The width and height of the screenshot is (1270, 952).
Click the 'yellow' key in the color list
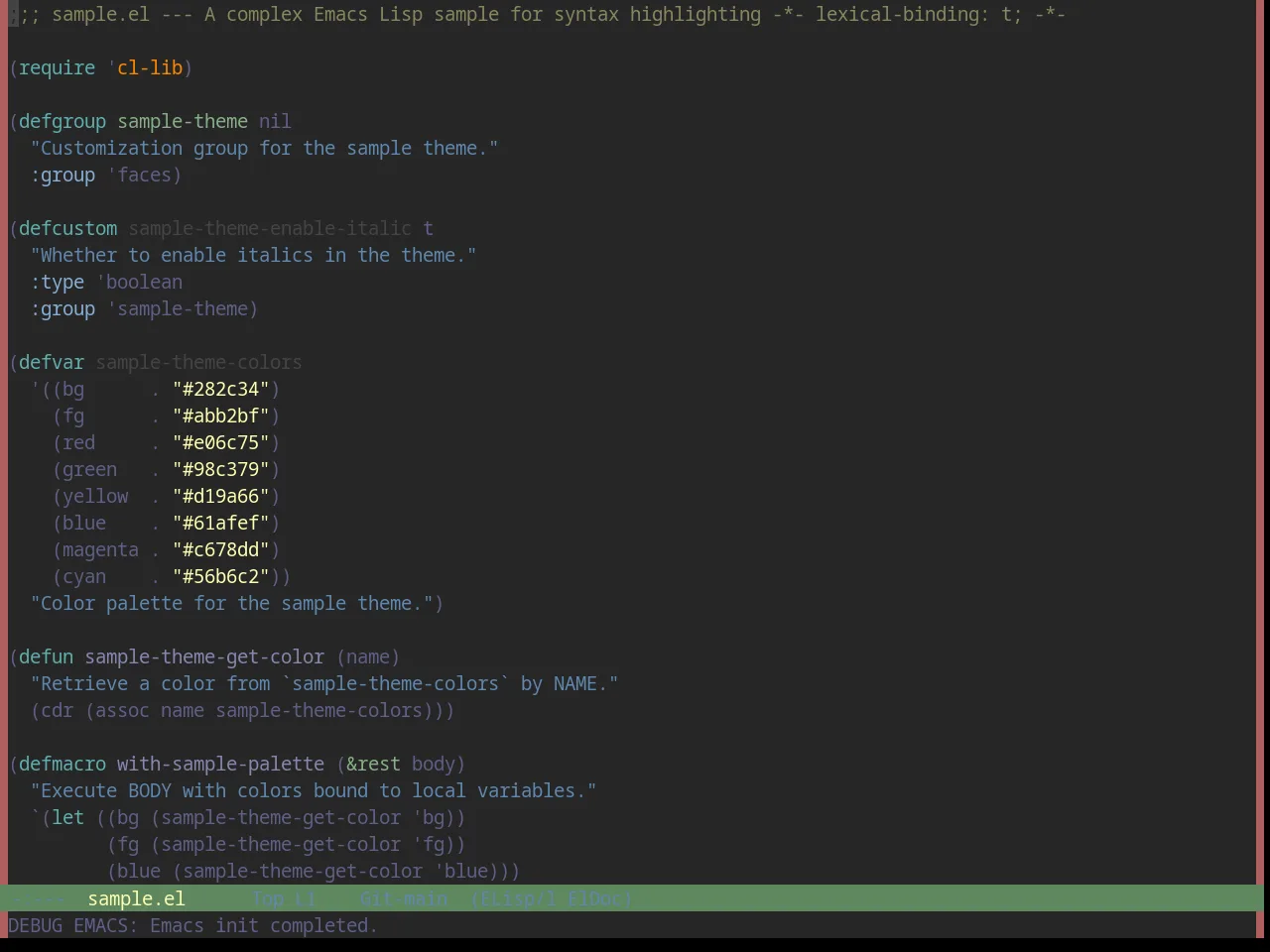pyautogui.click(x=95, y=496)
